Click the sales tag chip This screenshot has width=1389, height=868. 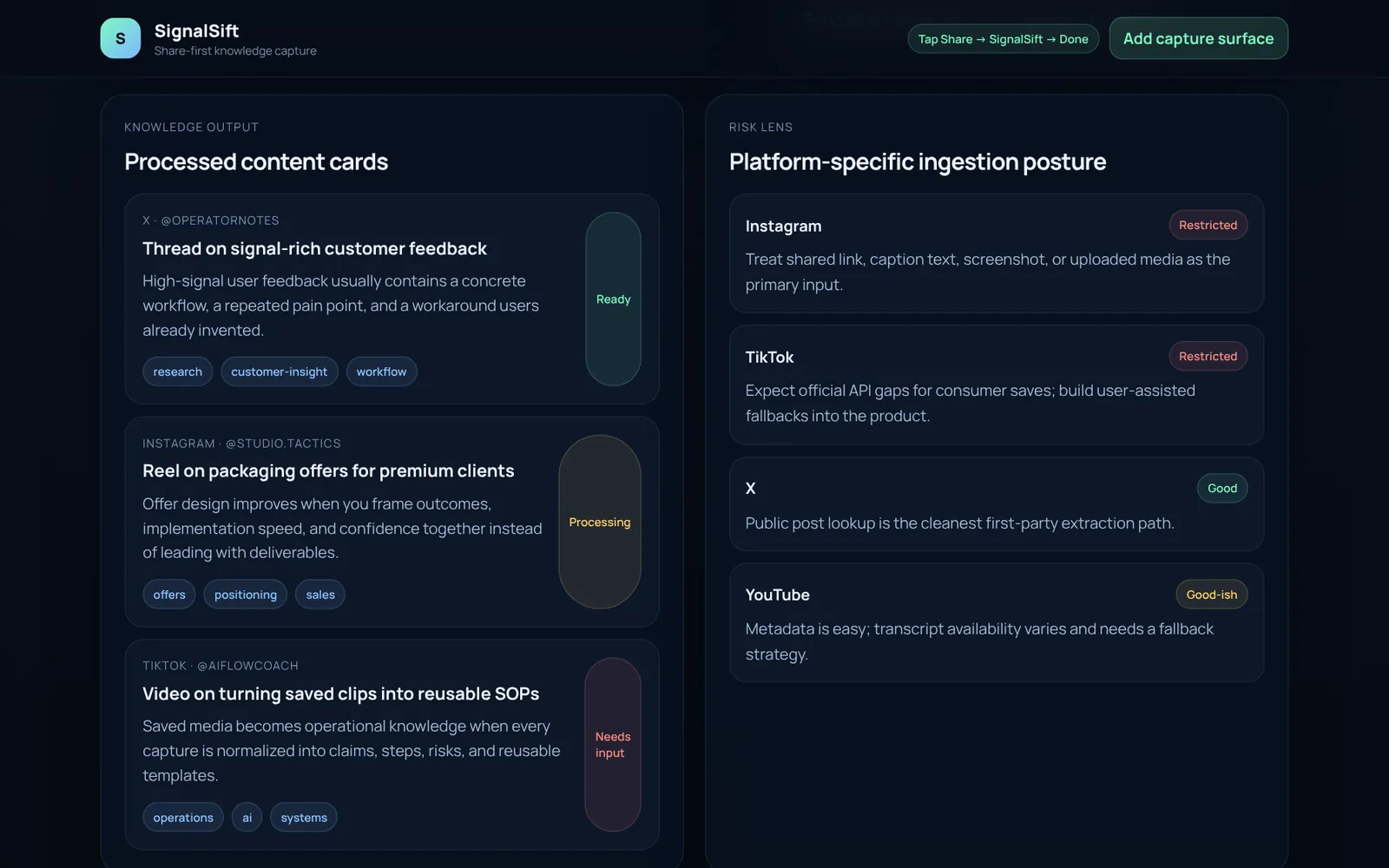(x=320, y=595)
